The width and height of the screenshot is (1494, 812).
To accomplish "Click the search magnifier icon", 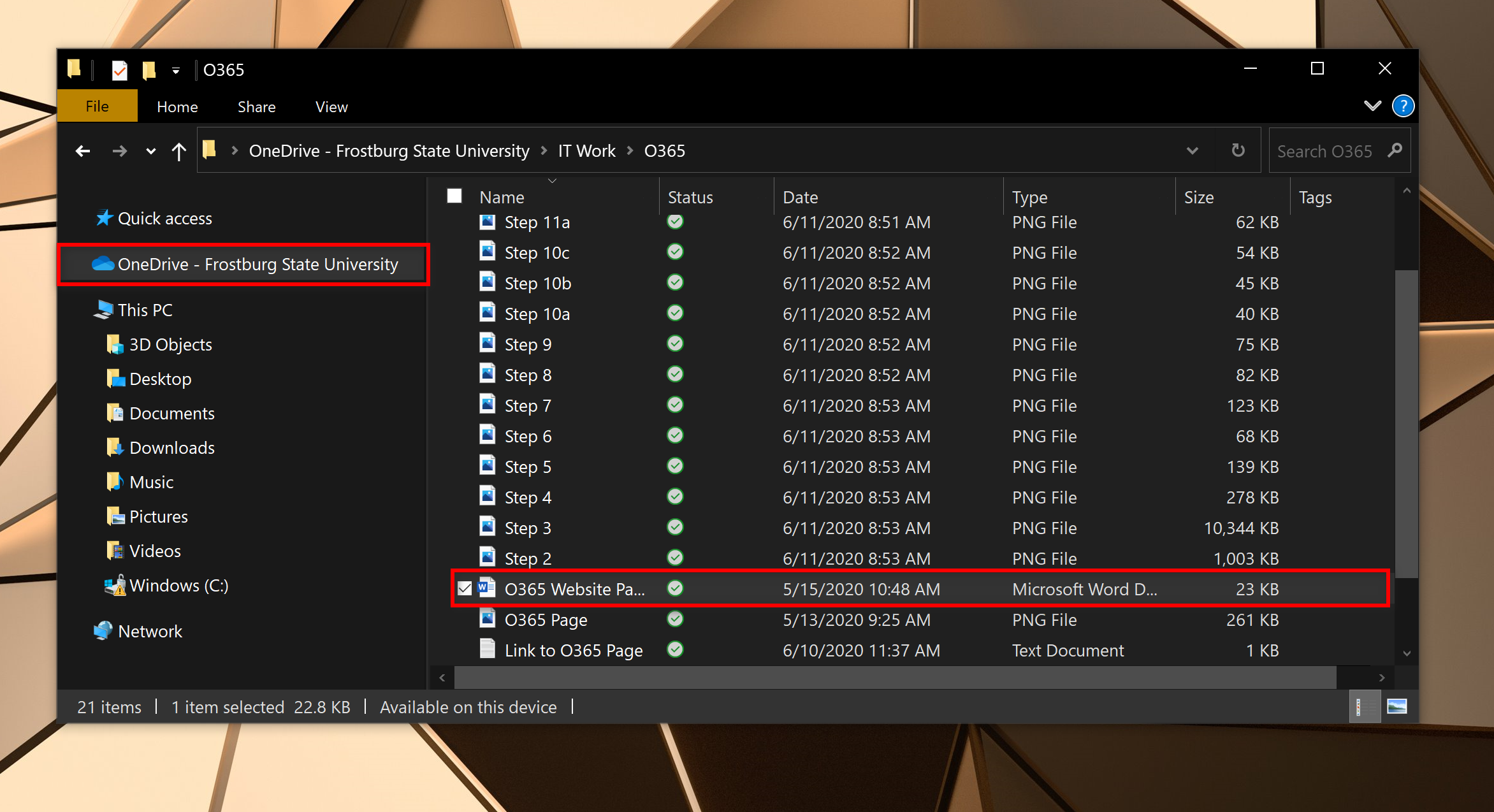I will tap(1395, 150).
